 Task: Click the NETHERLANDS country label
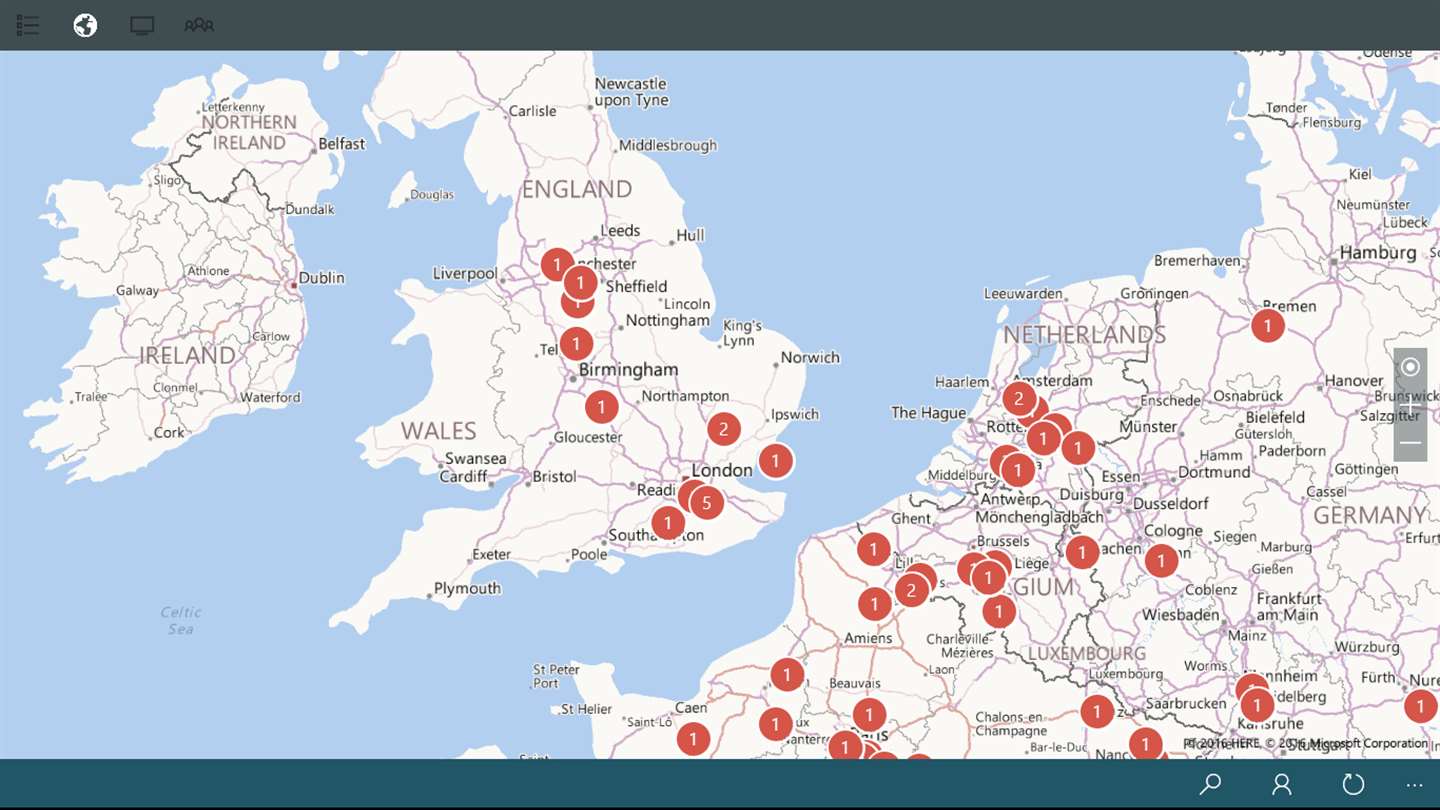click(1085, 335)
